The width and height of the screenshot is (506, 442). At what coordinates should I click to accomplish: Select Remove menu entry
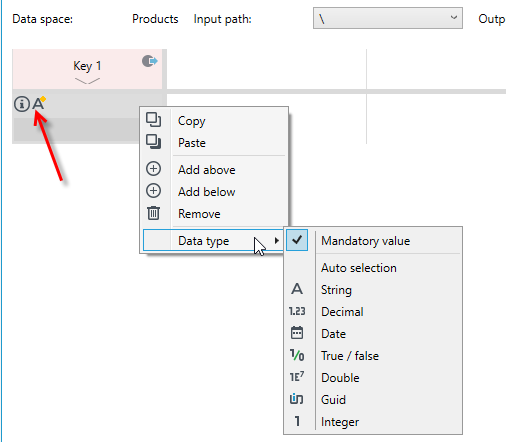[214, 213]
